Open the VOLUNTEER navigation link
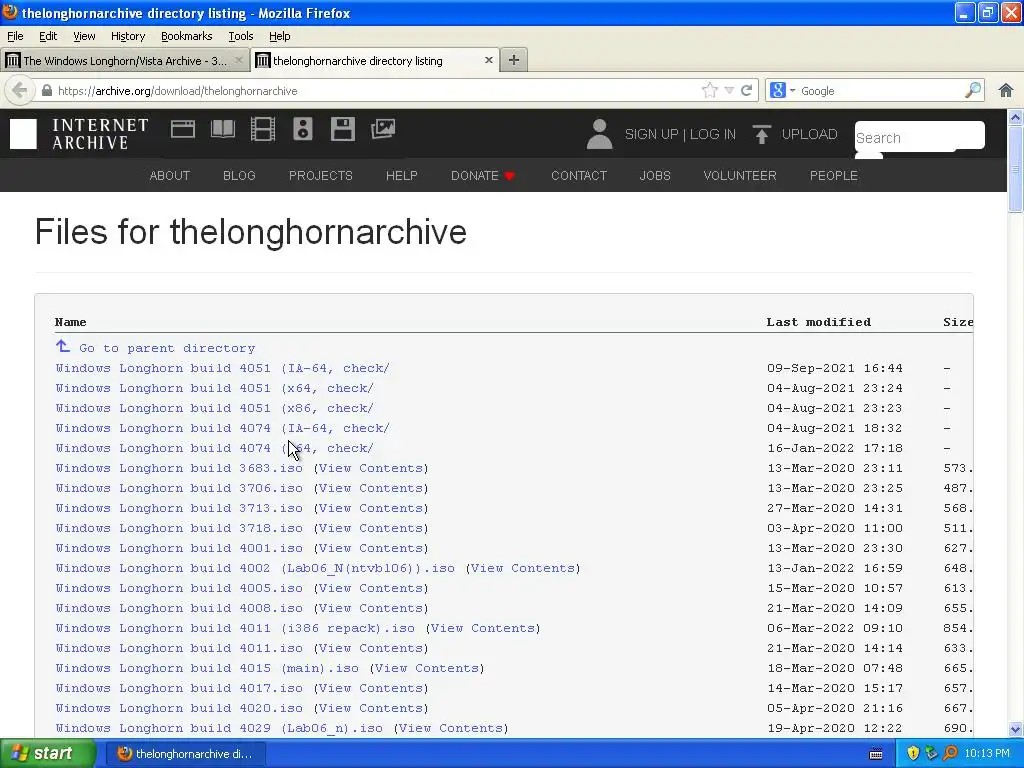 click(x=740, y=176)
